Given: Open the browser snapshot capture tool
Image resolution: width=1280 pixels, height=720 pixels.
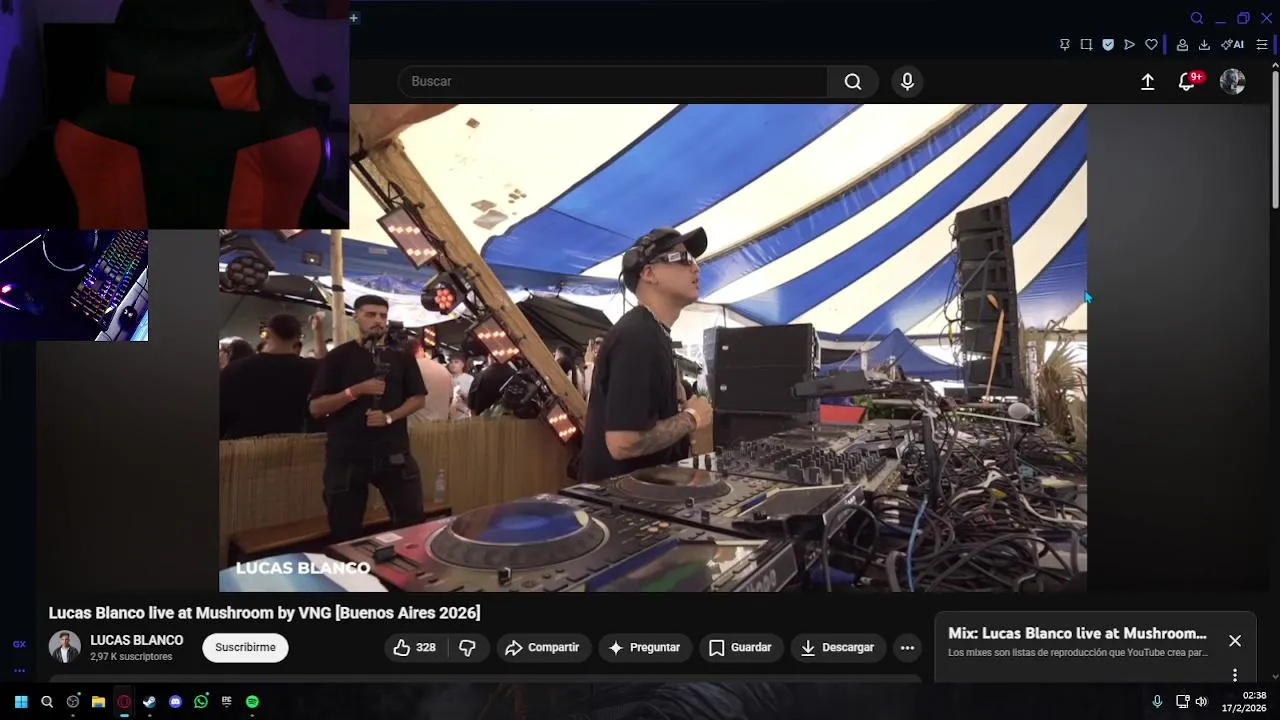Looking at the screenshot, I should (x=1086, y=45).
